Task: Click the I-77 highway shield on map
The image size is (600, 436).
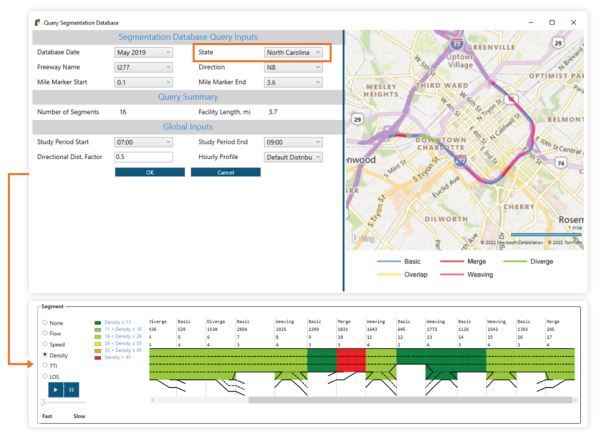Action: [x=457, y=44]
